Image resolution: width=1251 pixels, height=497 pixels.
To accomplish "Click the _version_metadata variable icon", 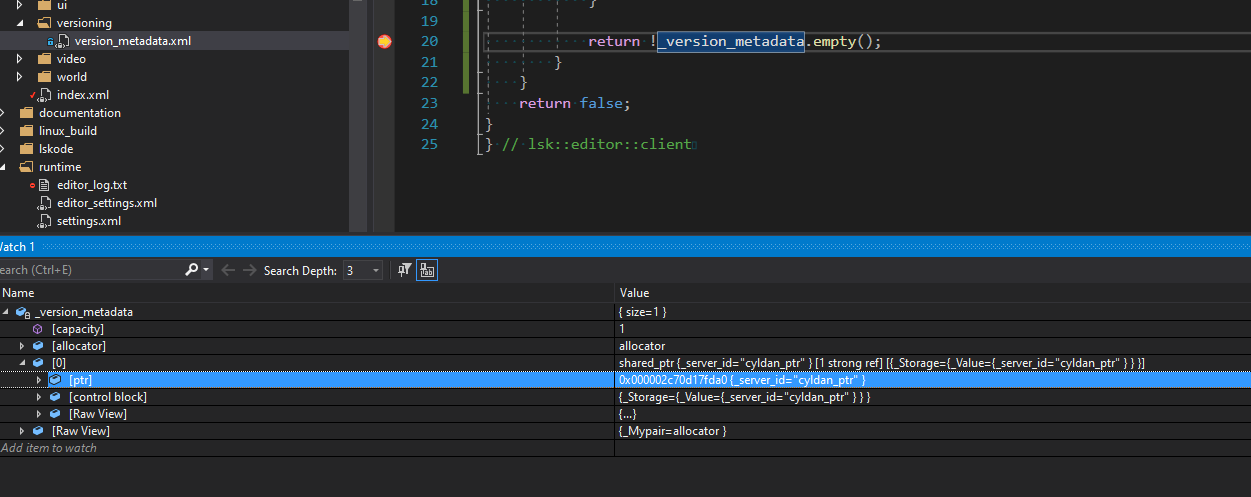I will (x=22, y=312).
